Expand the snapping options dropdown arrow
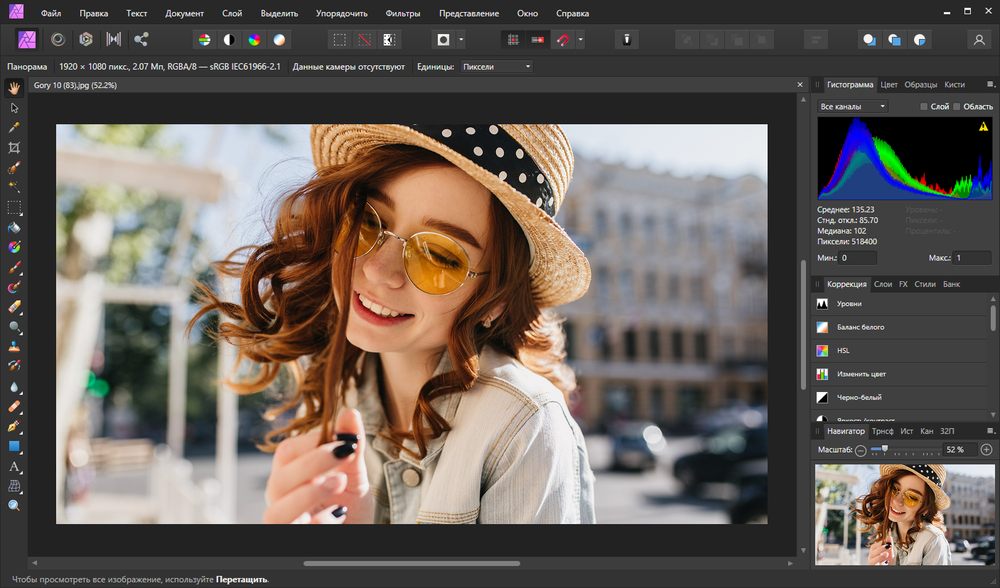Screen dimensions: 1000x588 pyautogui.click(x=581, y=40)
